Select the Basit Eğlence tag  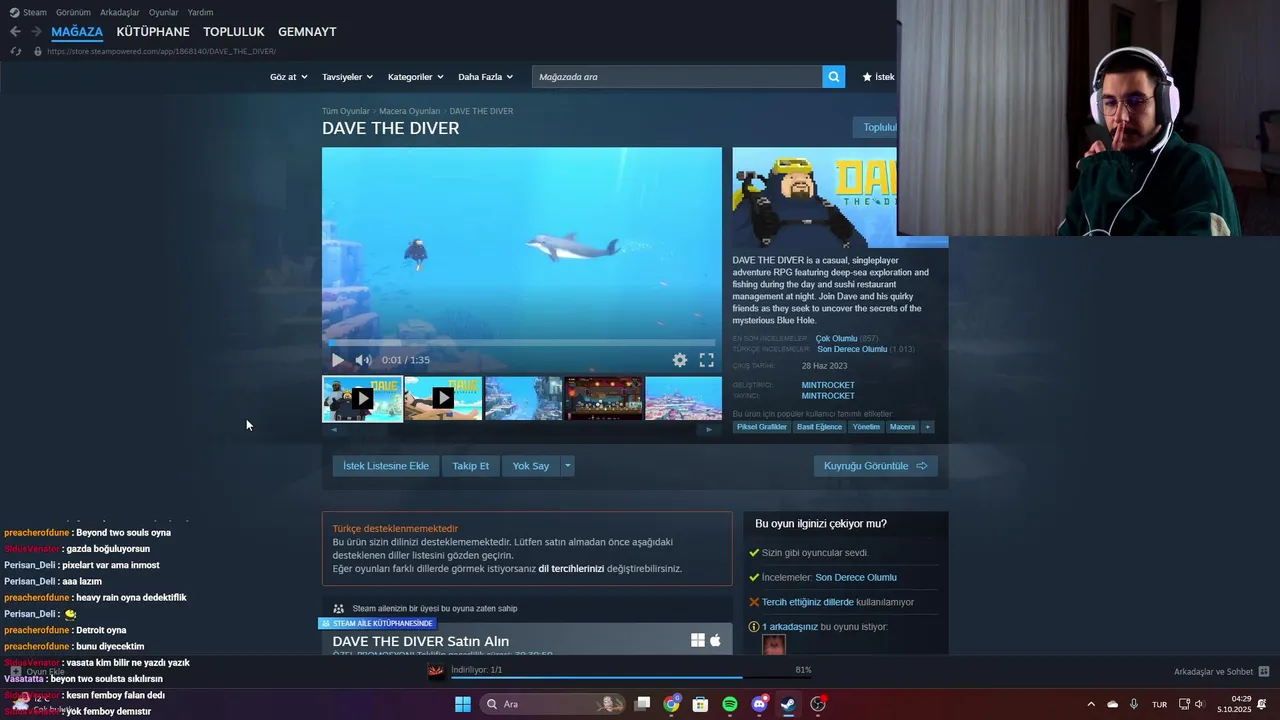pos(819,427)
